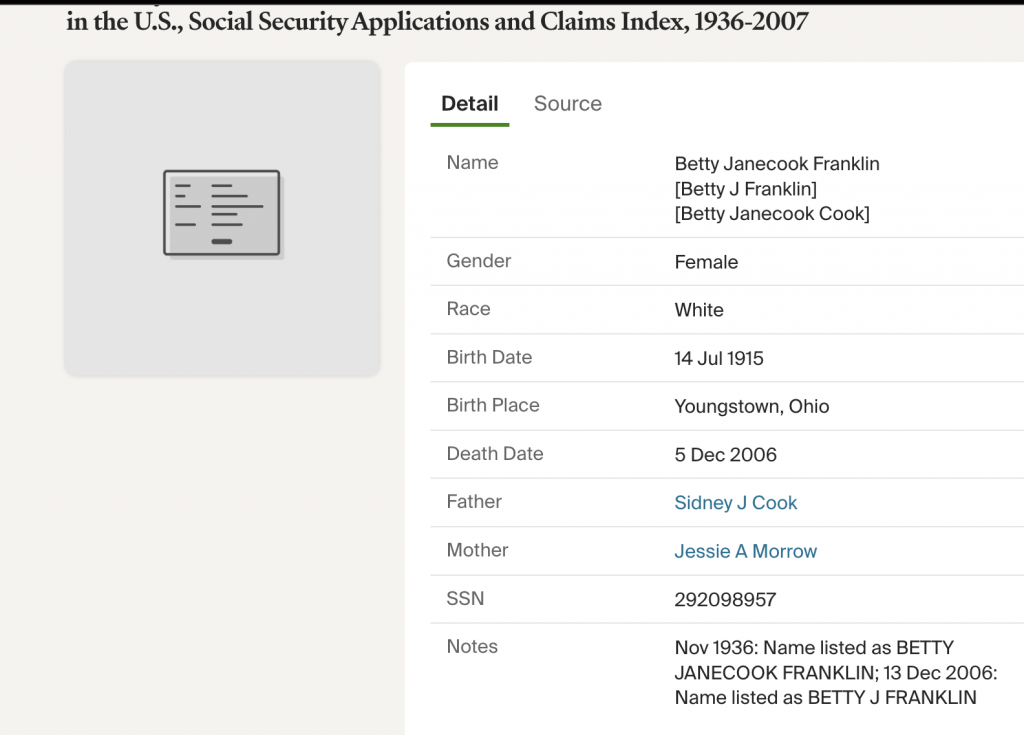Switch to the Source tab

coord(567,104)
